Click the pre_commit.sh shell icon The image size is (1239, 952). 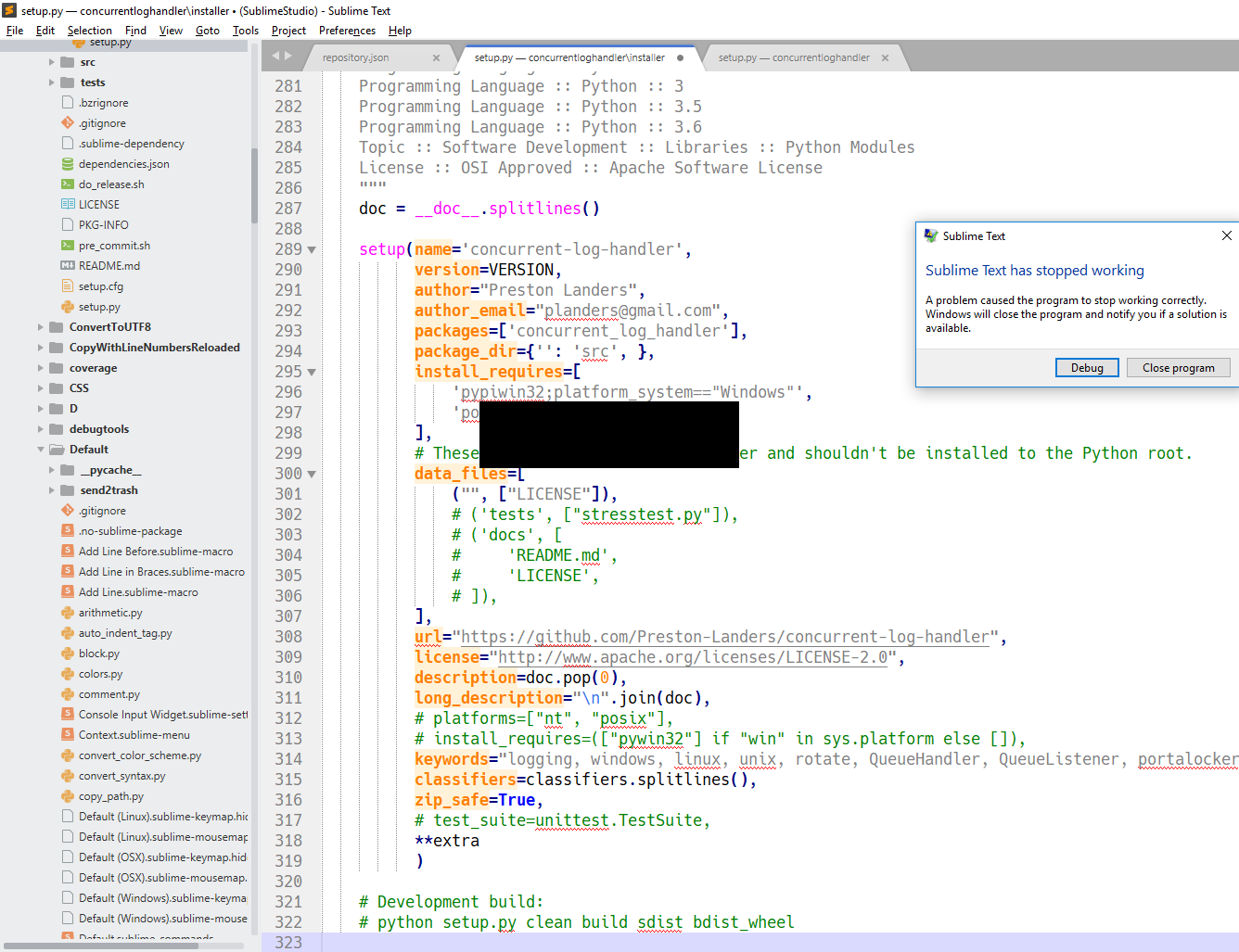(x=68, y=246)
